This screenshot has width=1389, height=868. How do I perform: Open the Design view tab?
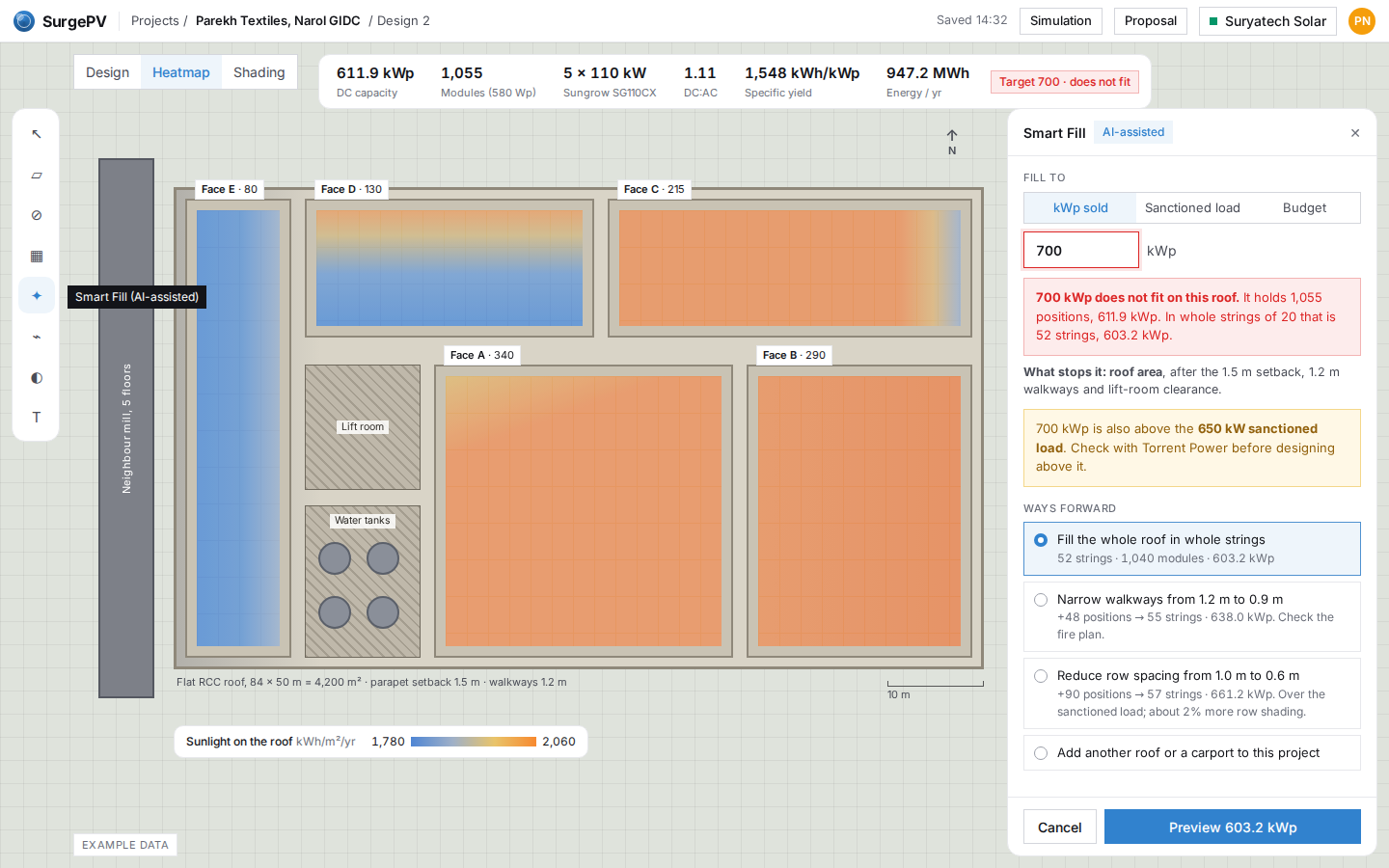click(107, 72)
